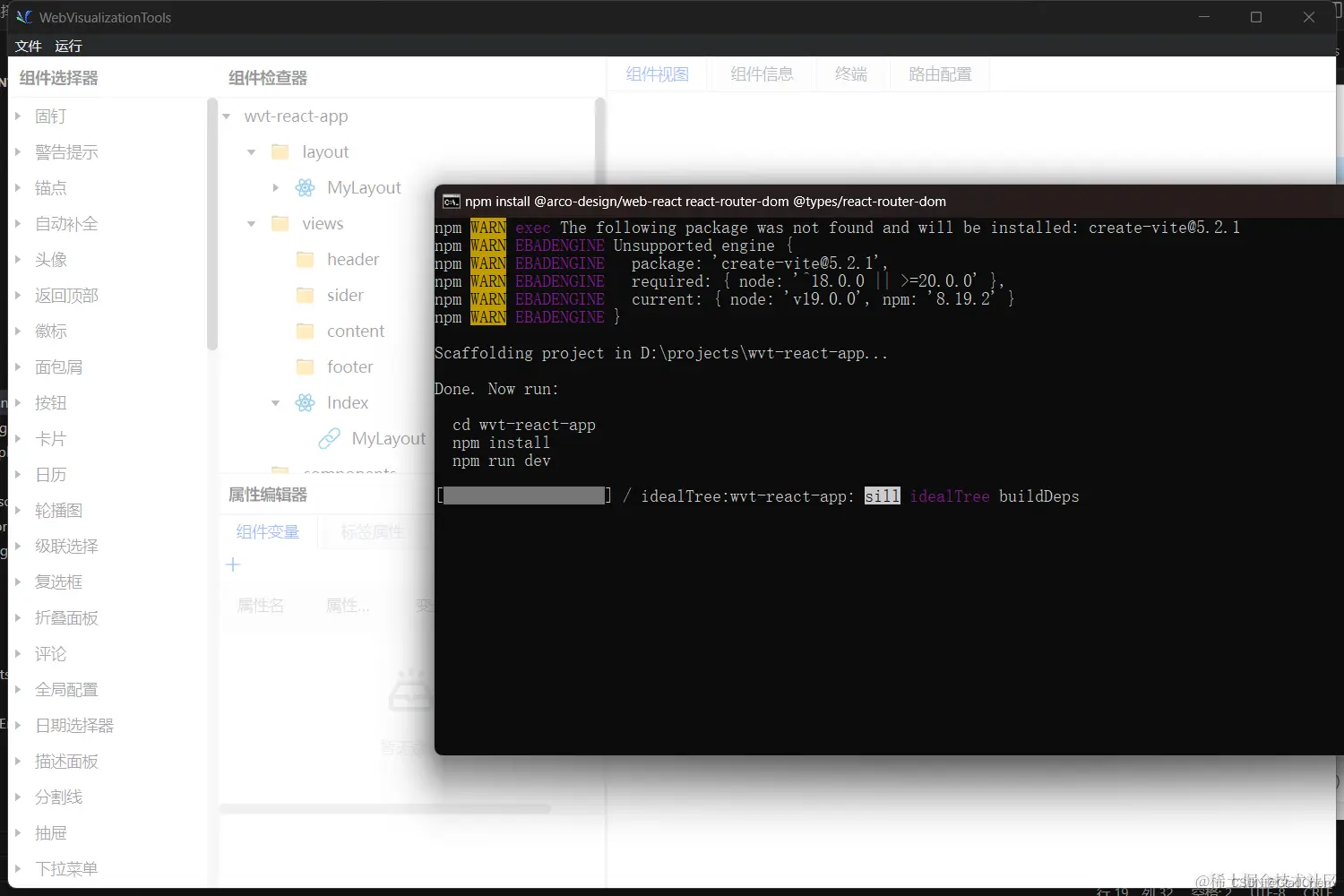Expand the 固钉 component category

17,116
